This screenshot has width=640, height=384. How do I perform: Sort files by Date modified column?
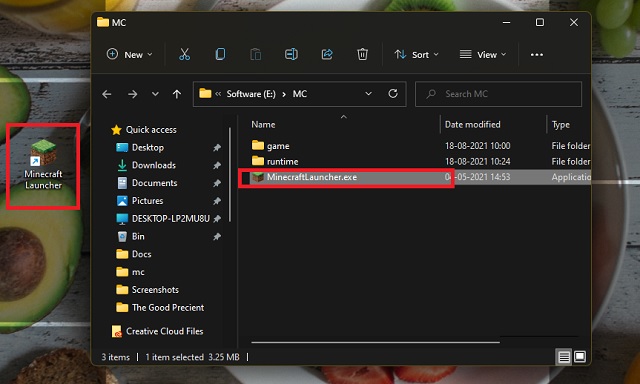[x=472, y=124]
